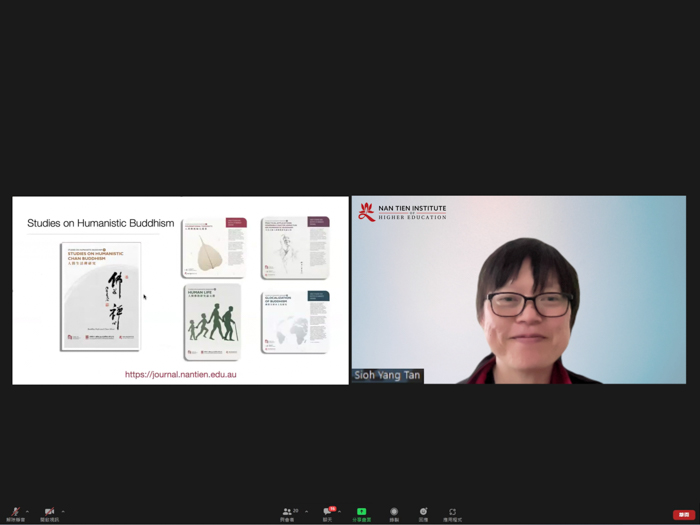Unmute the microphone in the Zoom toolbar
Screen dimensions: 700x525
tap(15, 512)
